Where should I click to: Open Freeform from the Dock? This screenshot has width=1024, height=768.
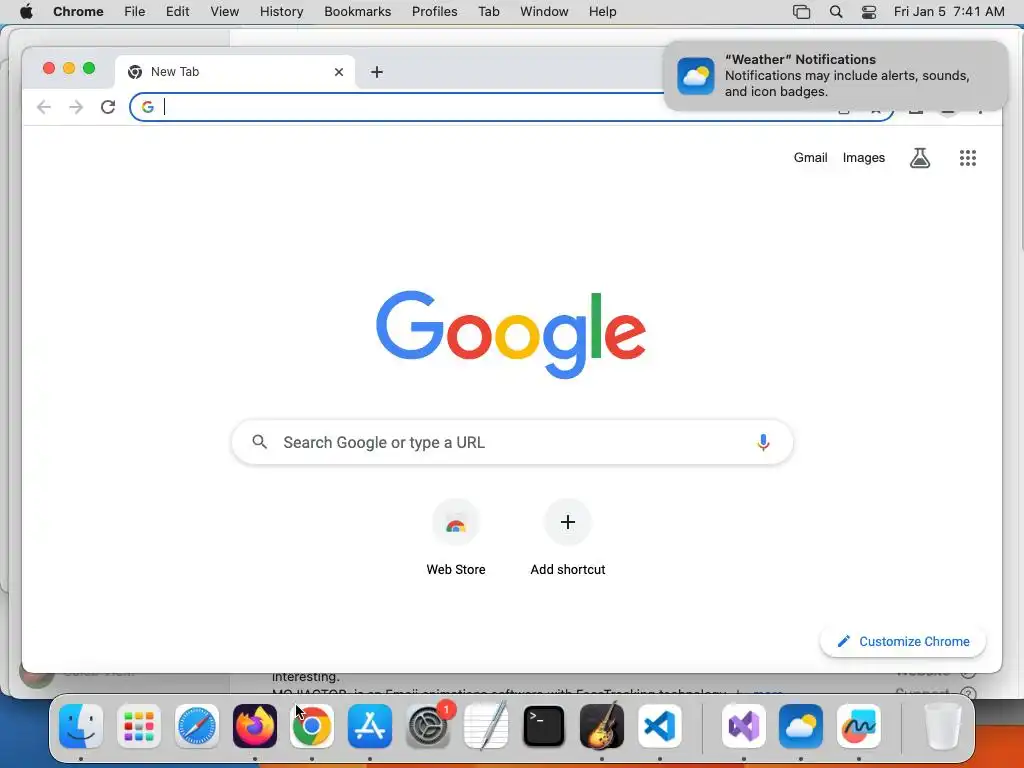click(859, 726)
